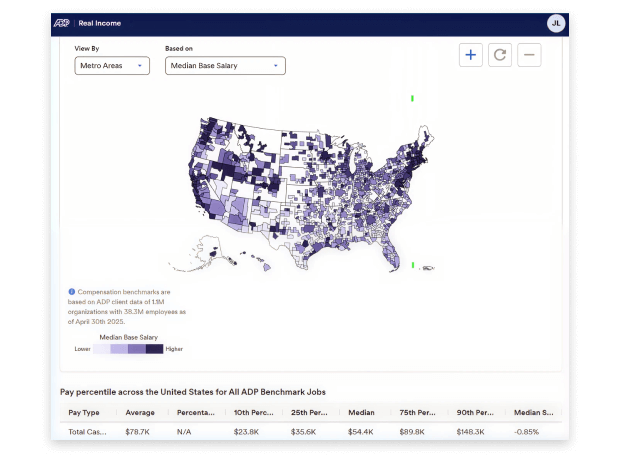This screenshot has width=620, height=455.
Task: Click the $23.8K table value
Action: pos(246,432)
